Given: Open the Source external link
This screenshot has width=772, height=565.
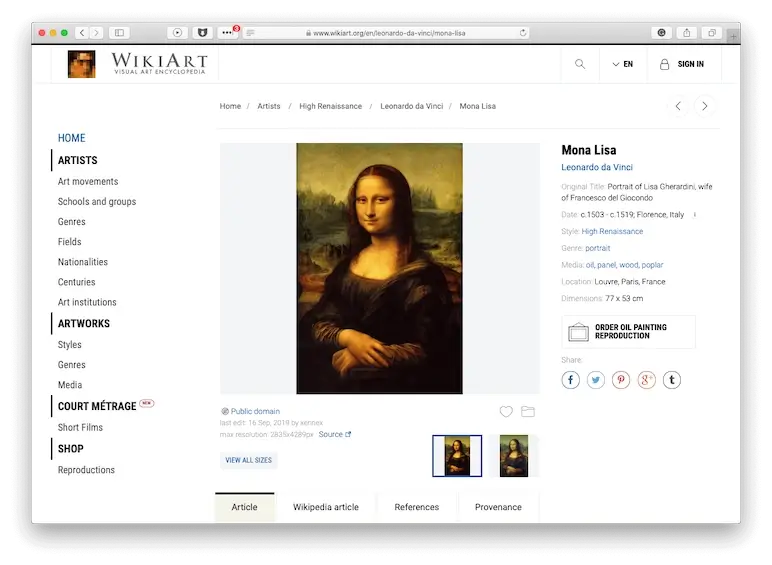Looking at the screenshot, I should click(334, 434).
